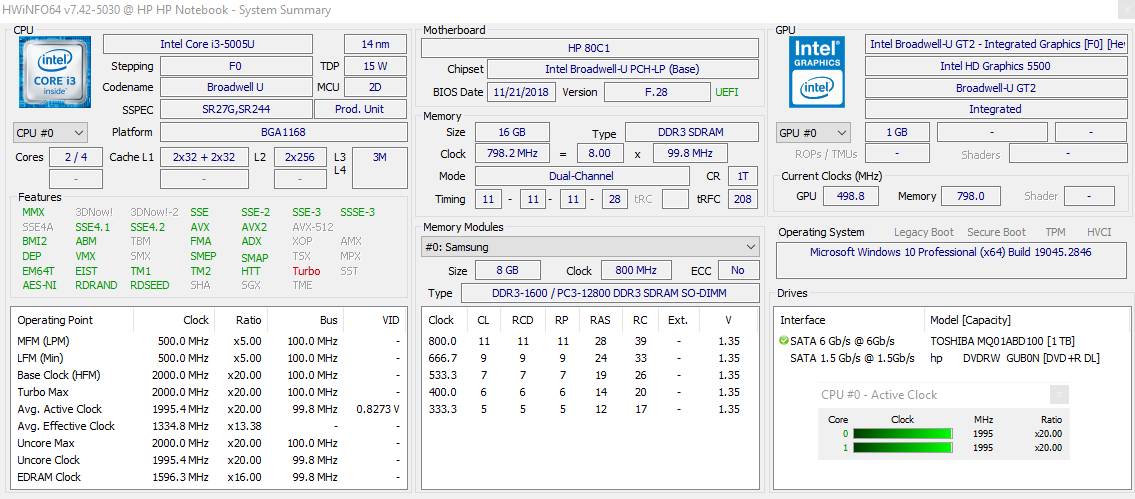Click the memory clock '798.2 MHz' field
This screenshot has height=499, width=1135.
[x=512, y=154]
